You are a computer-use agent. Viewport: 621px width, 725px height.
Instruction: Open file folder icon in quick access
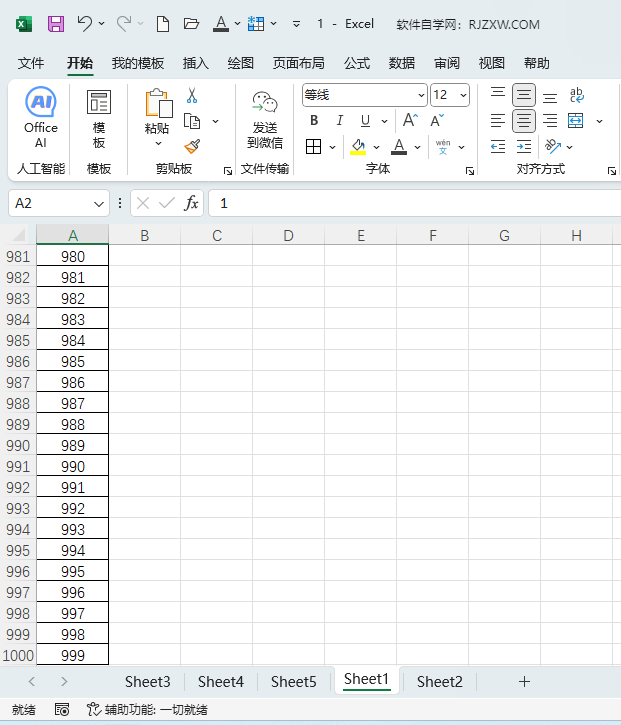pos(191,23)
